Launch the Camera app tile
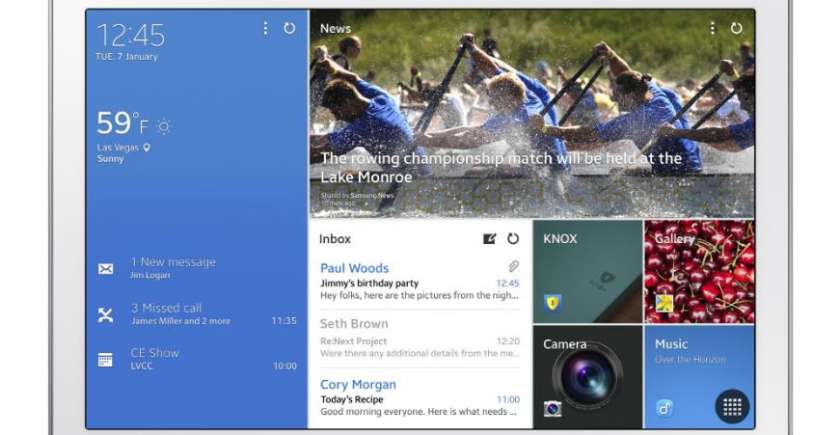Viewport: 840px width, 435px height. (x=587, y=378)
